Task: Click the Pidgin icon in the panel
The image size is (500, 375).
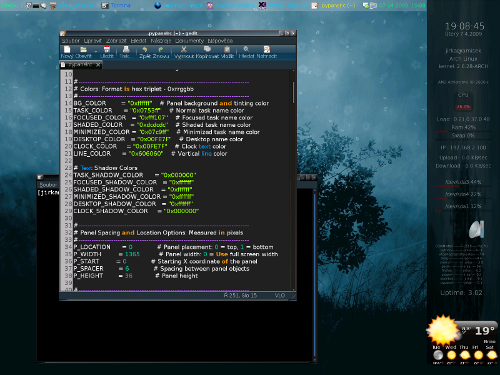Action: pyautogui.click(x=210, y=5)
